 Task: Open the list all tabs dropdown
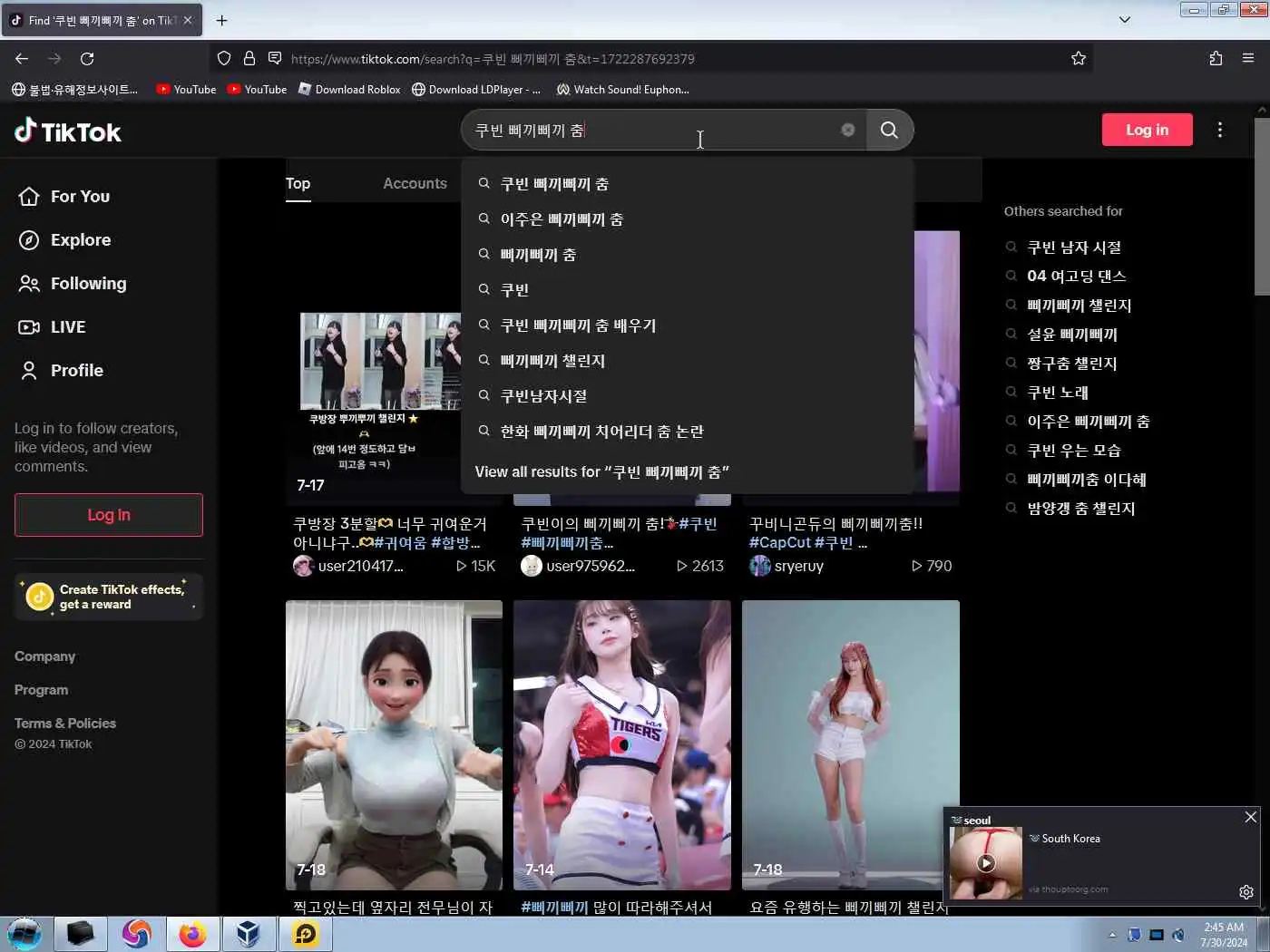(x=1125, y=20)
